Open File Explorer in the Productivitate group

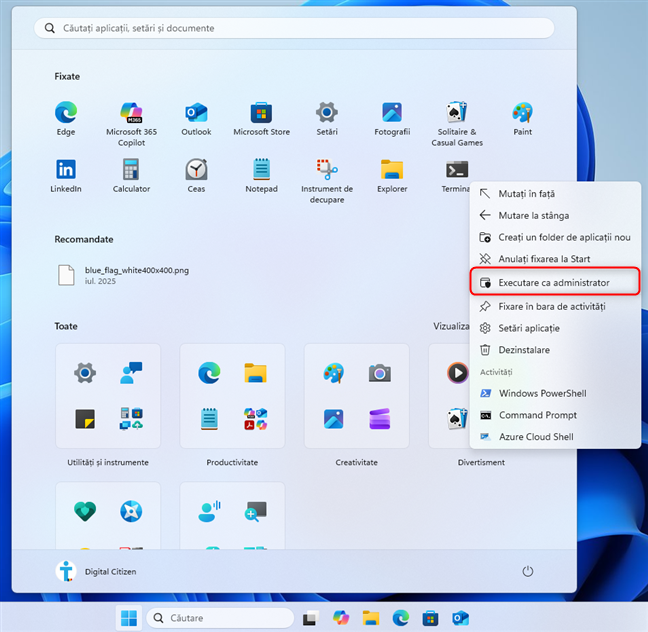point(255,373)
